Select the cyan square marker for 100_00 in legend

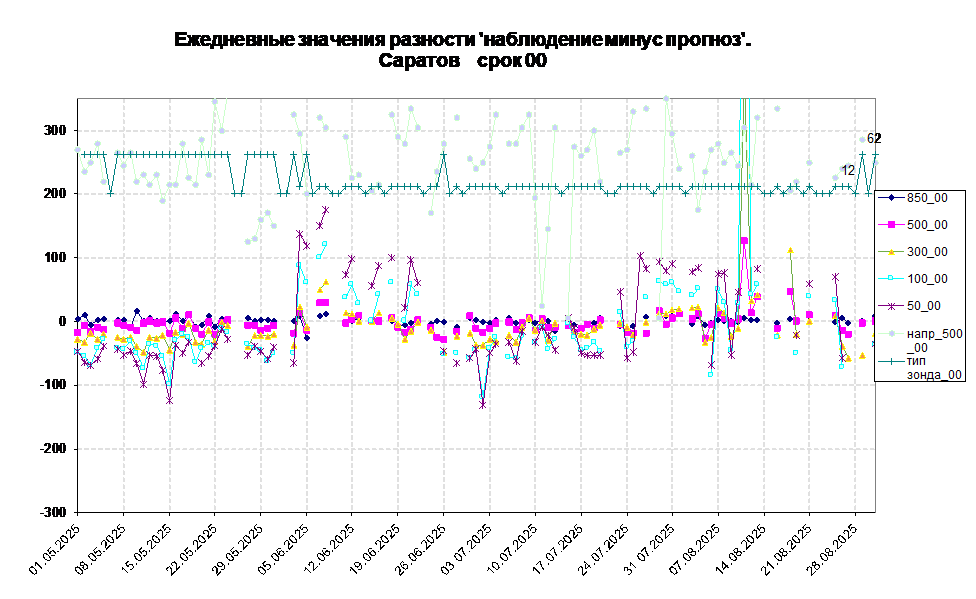click(890, 279)
